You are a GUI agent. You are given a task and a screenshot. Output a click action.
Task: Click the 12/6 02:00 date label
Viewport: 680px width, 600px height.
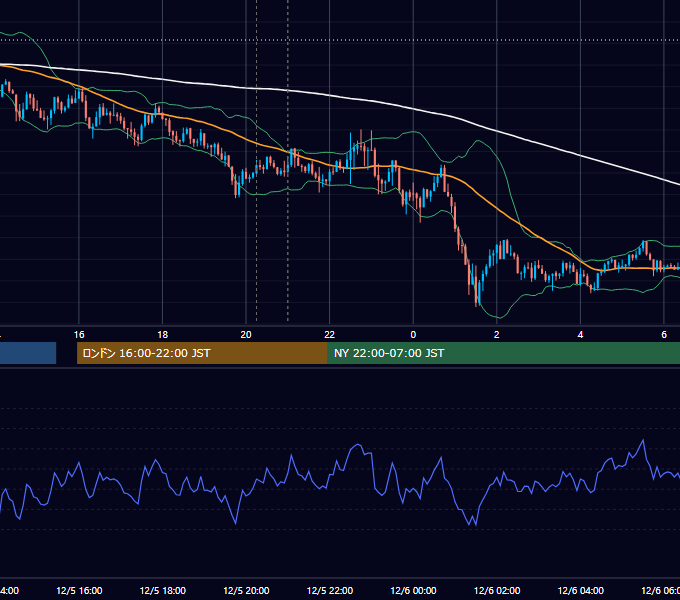[497, 590]
